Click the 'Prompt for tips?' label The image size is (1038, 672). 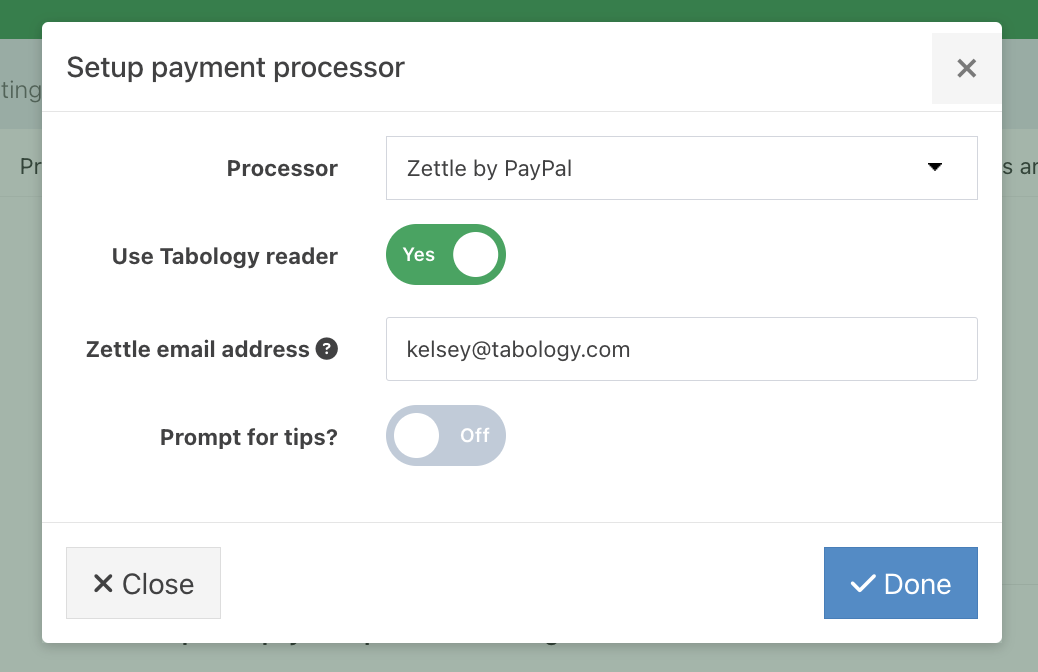(x=249, y=437)
